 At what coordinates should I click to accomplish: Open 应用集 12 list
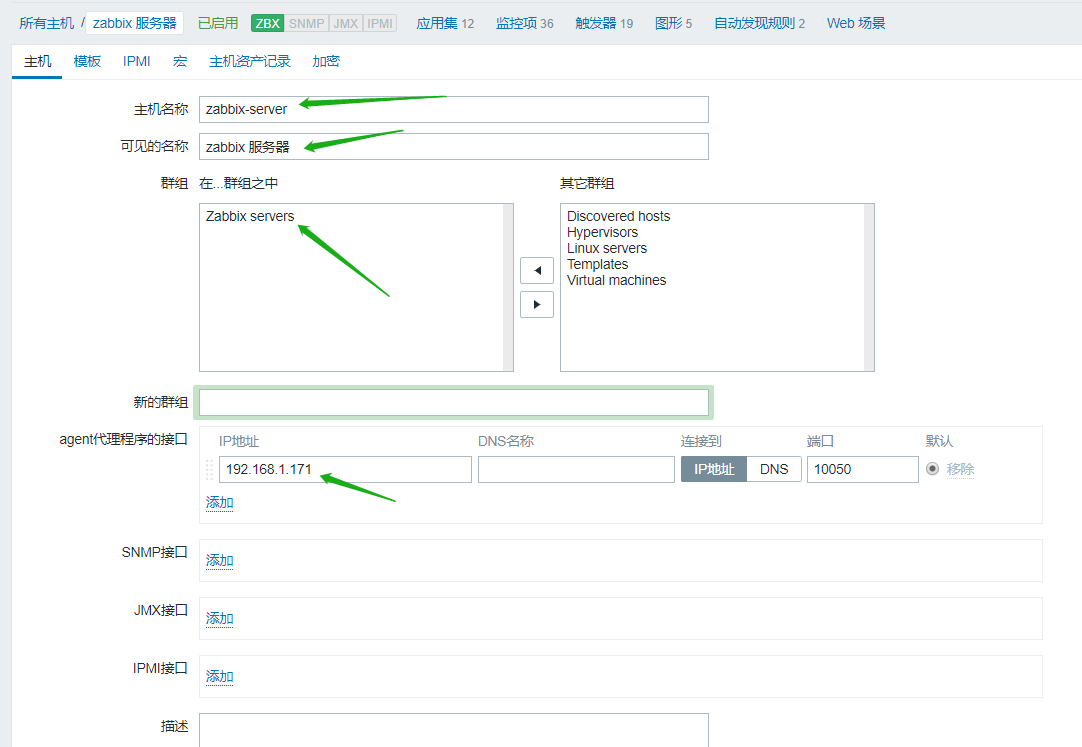coord(445,23)
